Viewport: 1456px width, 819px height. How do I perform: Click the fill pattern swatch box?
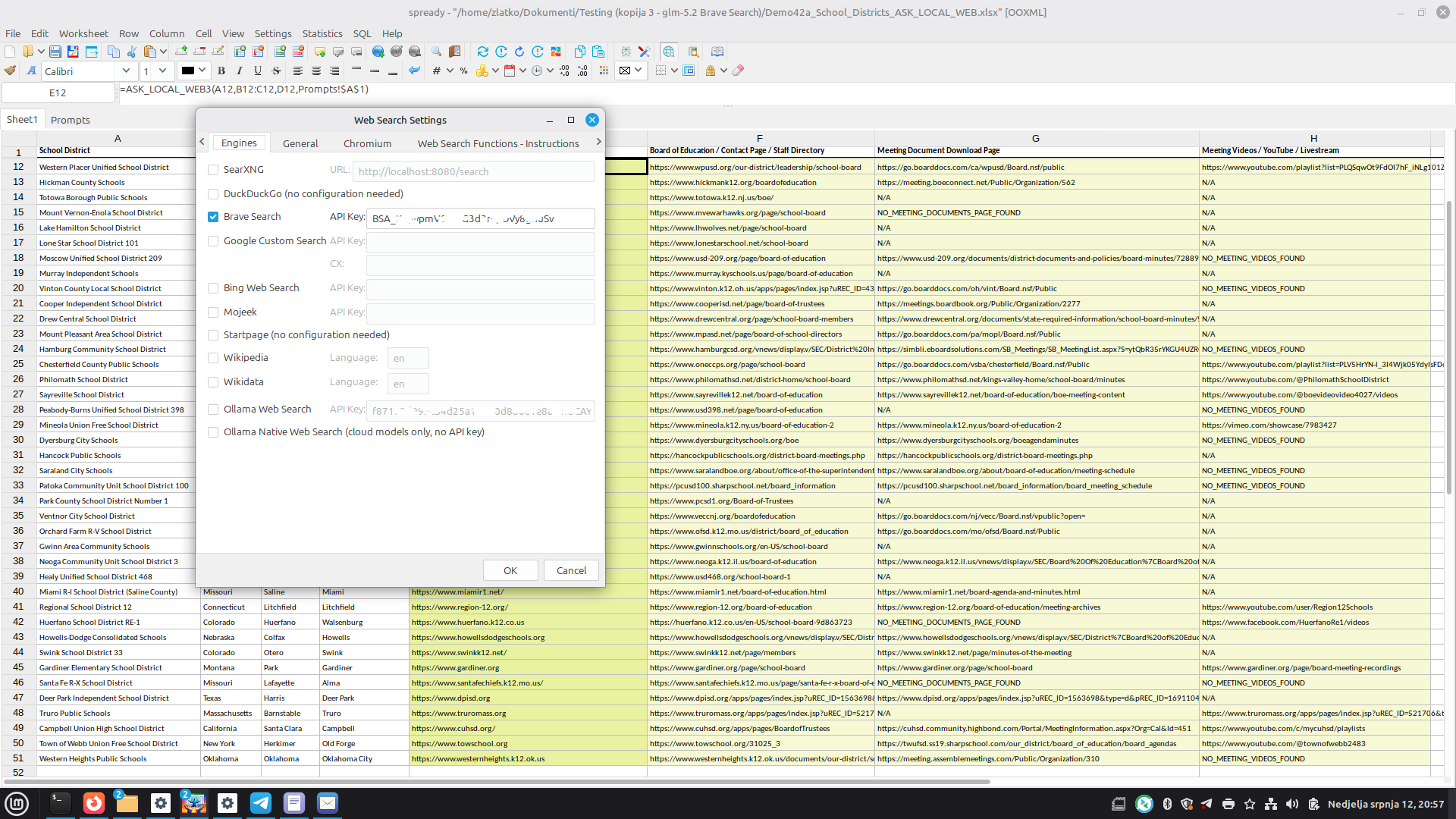pos(625,71)
